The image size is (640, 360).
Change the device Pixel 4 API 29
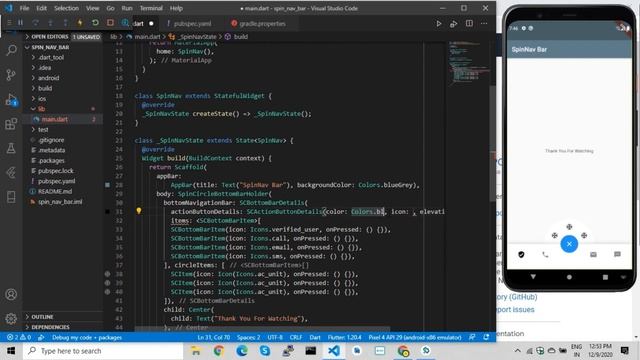415,338
